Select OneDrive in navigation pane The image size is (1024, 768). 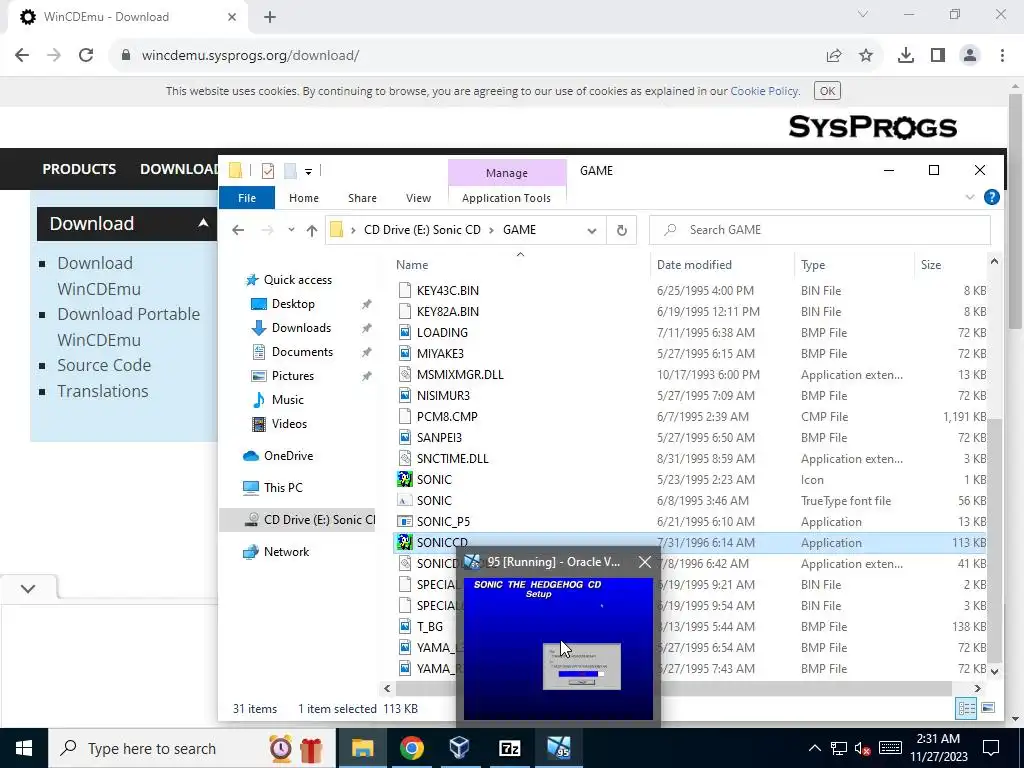pos(288,456)
